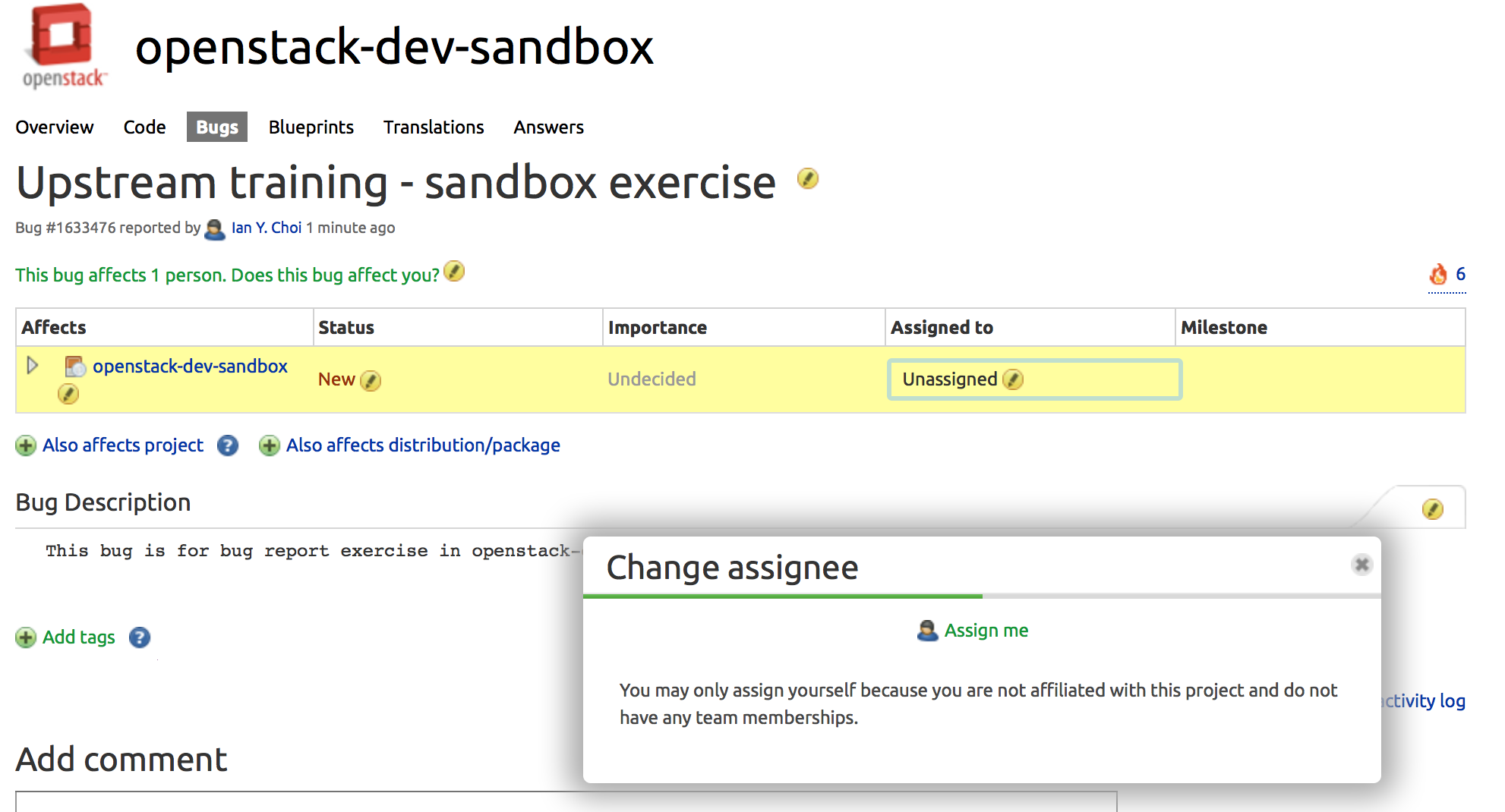
Task: Click Also affects distribution/package link
Action: coord(422,445)
